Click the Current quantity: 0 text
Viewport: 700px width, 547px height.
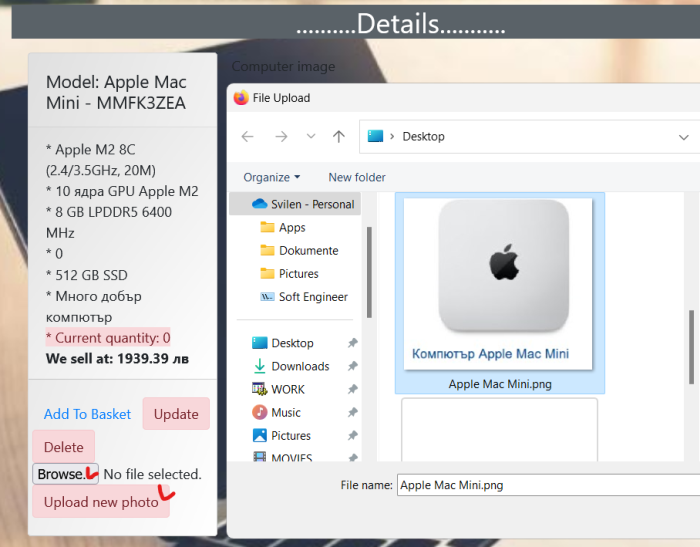[108, 338]
